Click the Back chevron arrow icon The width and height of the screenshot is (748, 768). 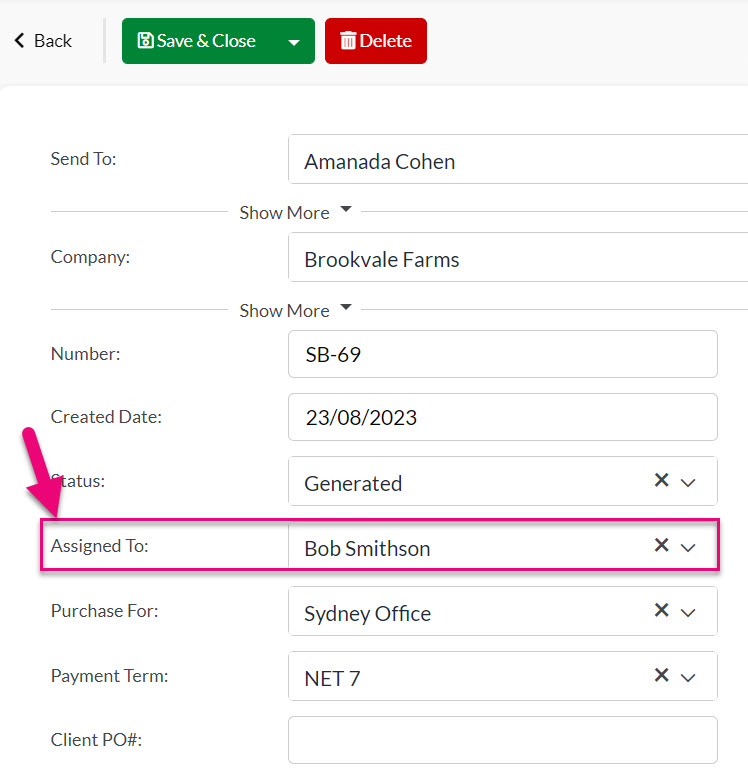[x=19, y=40]
